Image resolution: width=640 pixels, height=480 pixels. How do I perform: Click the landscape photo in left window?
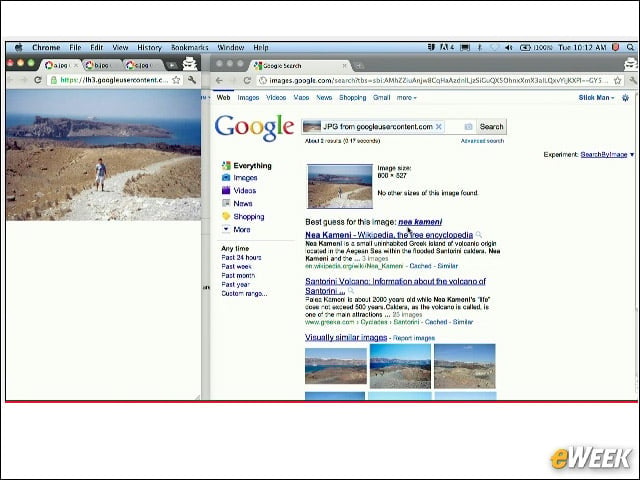point(103,155)
